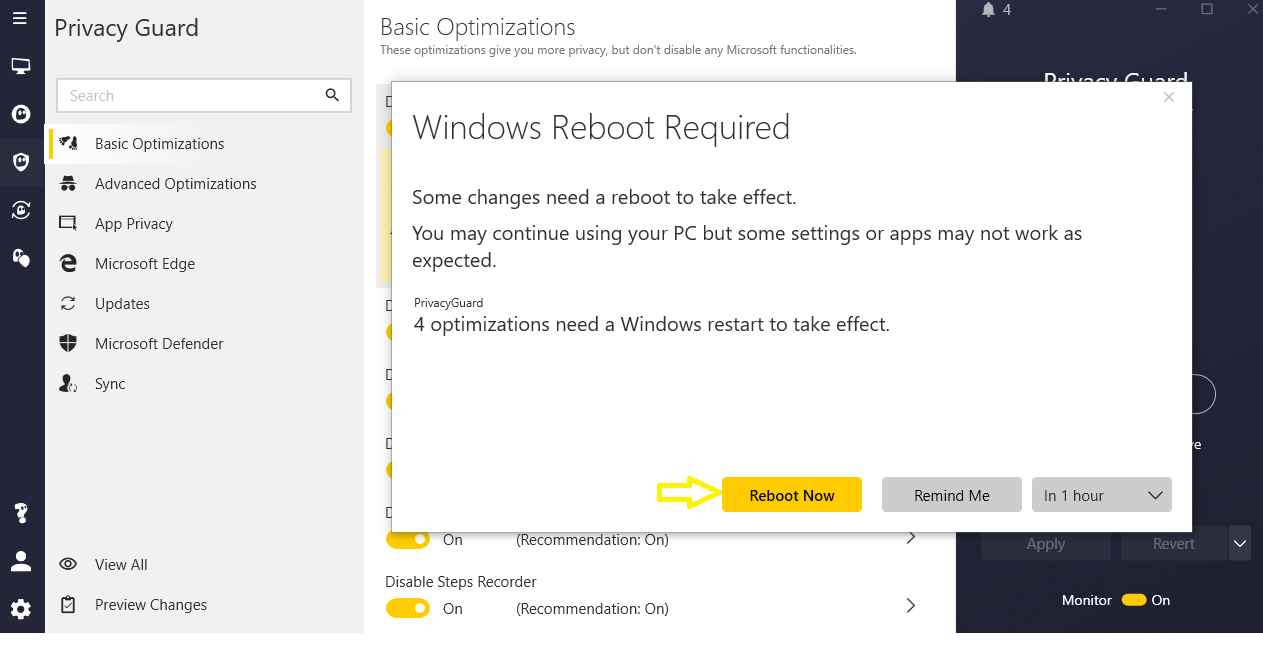1263x652 pixels.
Task: Click the magnifier icon in the search box
Action: 332,95
